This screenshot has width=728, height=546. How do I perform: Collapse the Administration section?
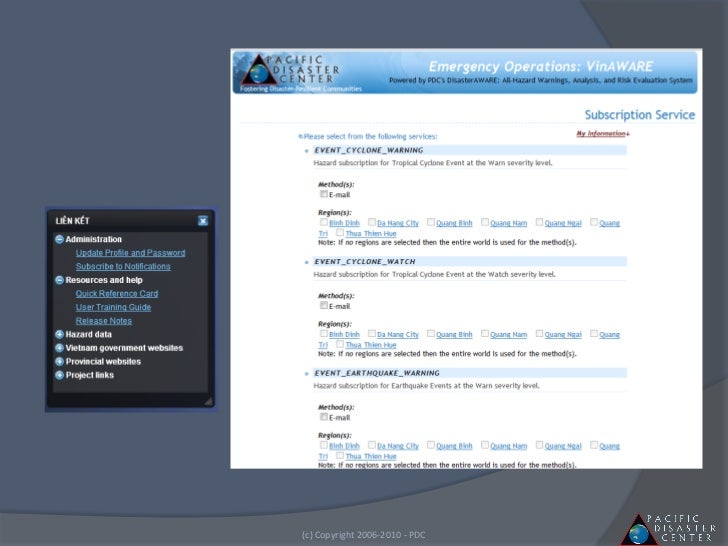pos(59,239)
